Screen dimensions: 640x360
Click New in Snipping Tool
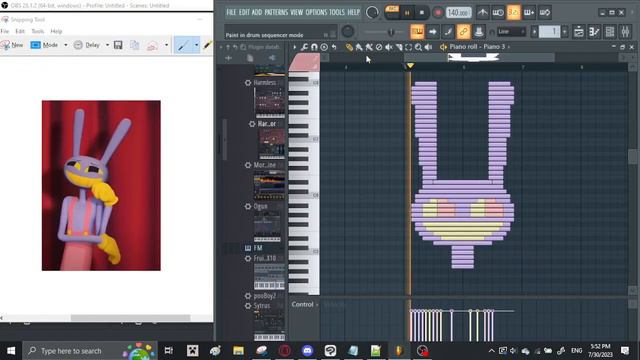pos(12,45)
